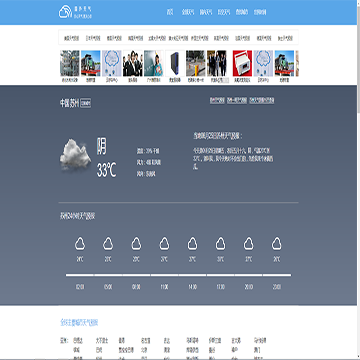Click the 14:00 time label

pyautogui.click(x=192, y=287)
